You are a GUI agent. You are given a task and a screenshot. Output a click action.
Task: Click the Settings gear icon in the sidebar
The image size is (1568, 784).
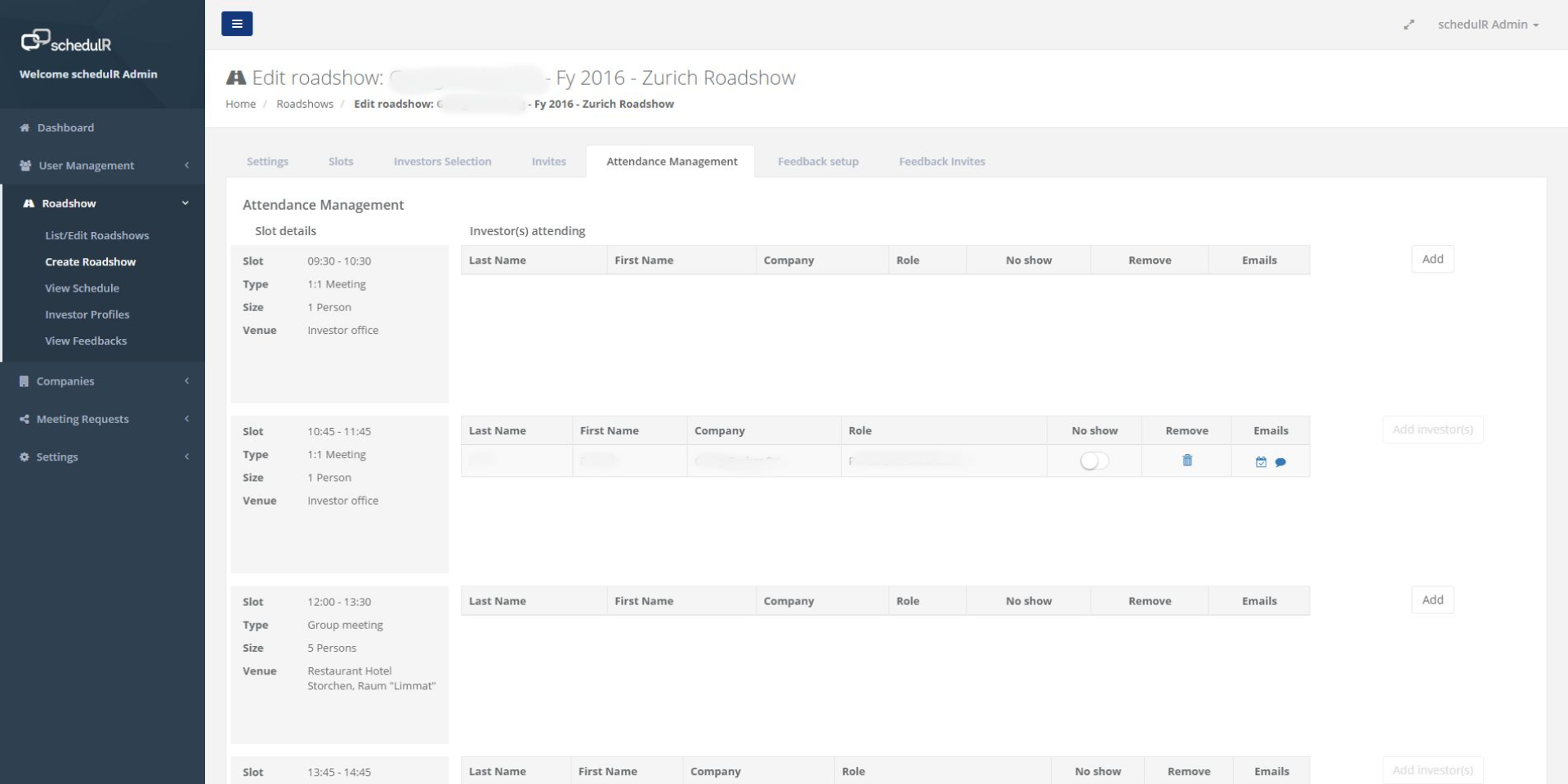coord(23,457)
